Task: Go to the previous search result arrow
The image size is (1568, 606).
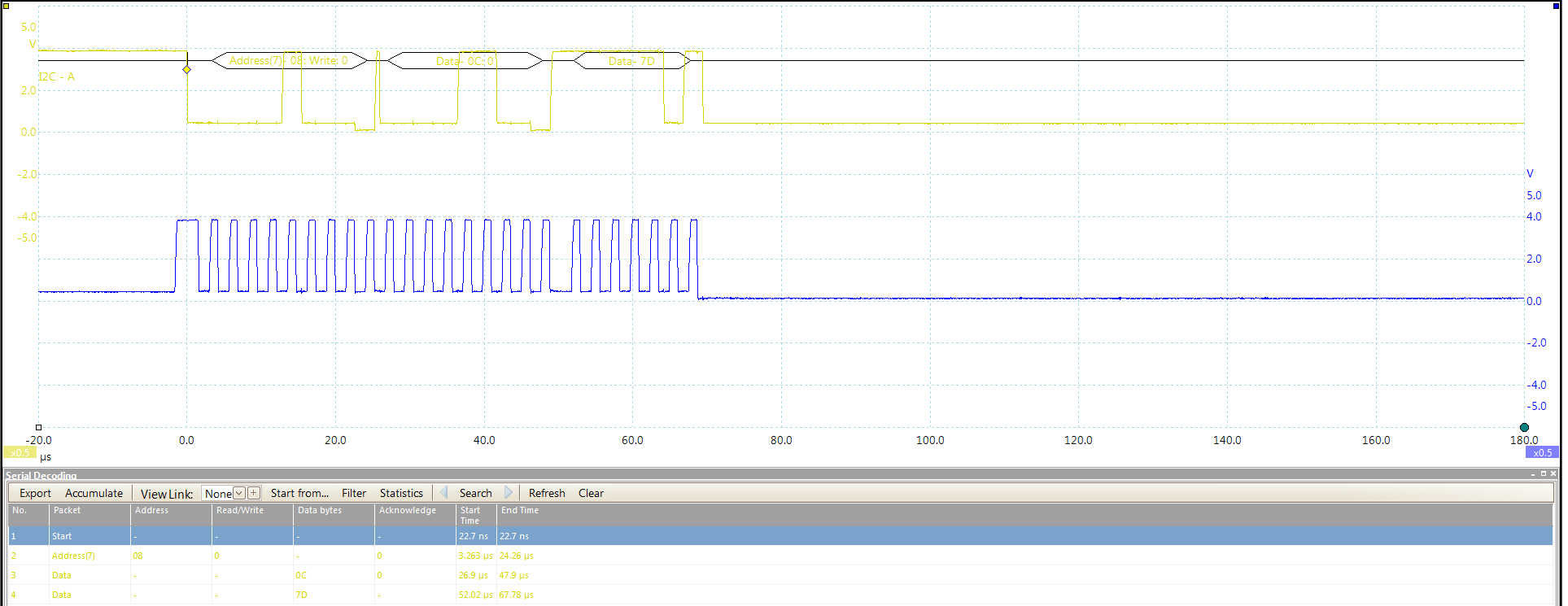Action: click(444, 493)
